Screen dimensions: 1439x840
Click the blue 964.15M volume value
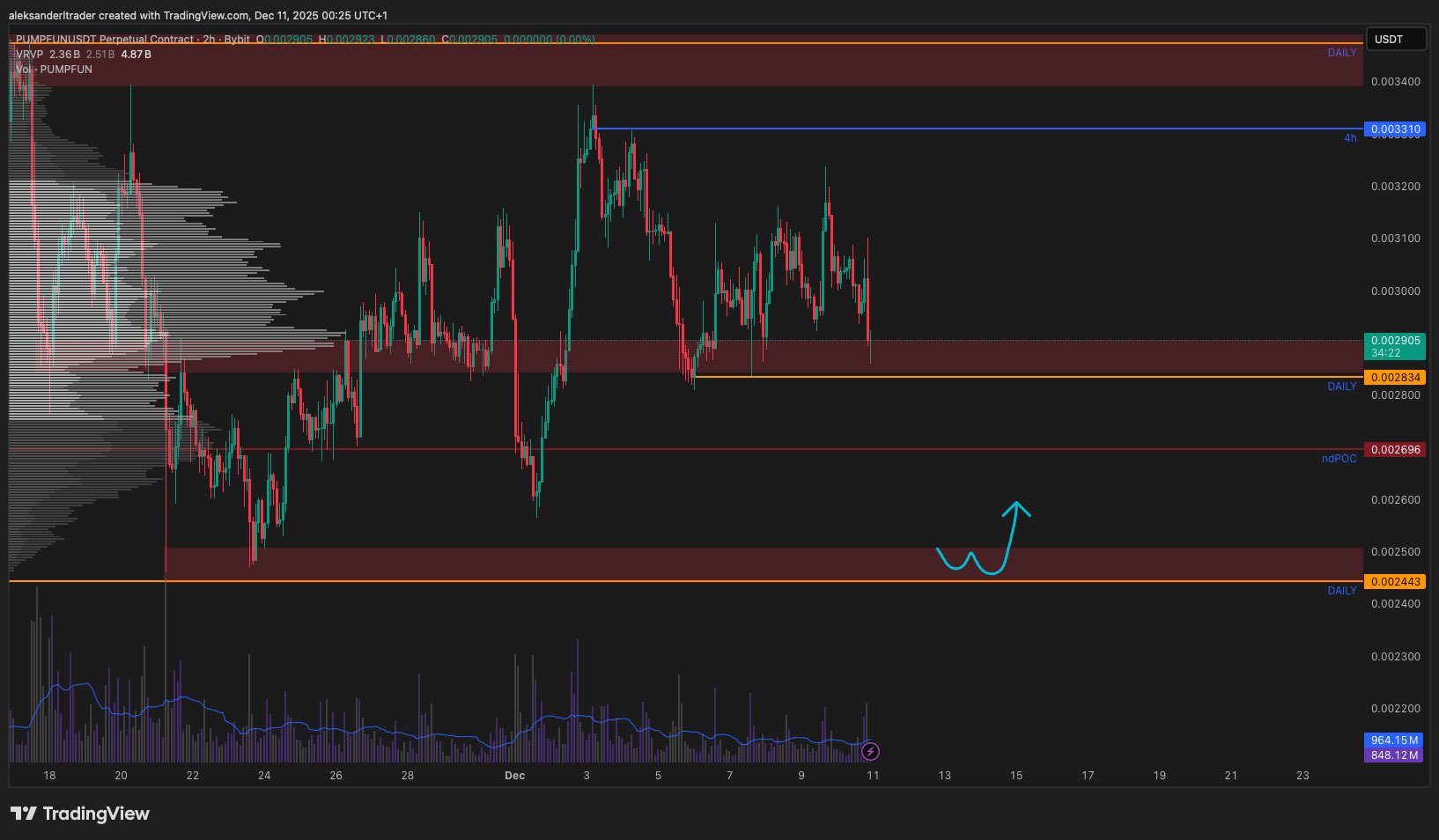1393,741
